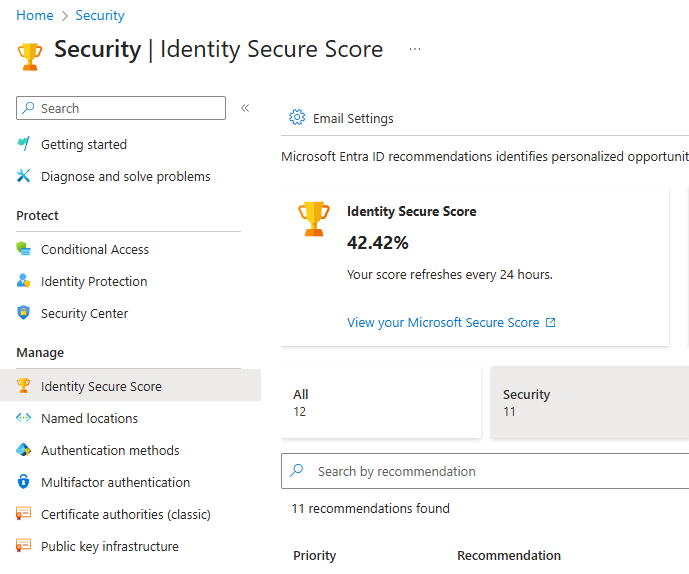Screen dimensions: 689x574
Task: Click the Authentication methods icon
Action: [24, 450]
